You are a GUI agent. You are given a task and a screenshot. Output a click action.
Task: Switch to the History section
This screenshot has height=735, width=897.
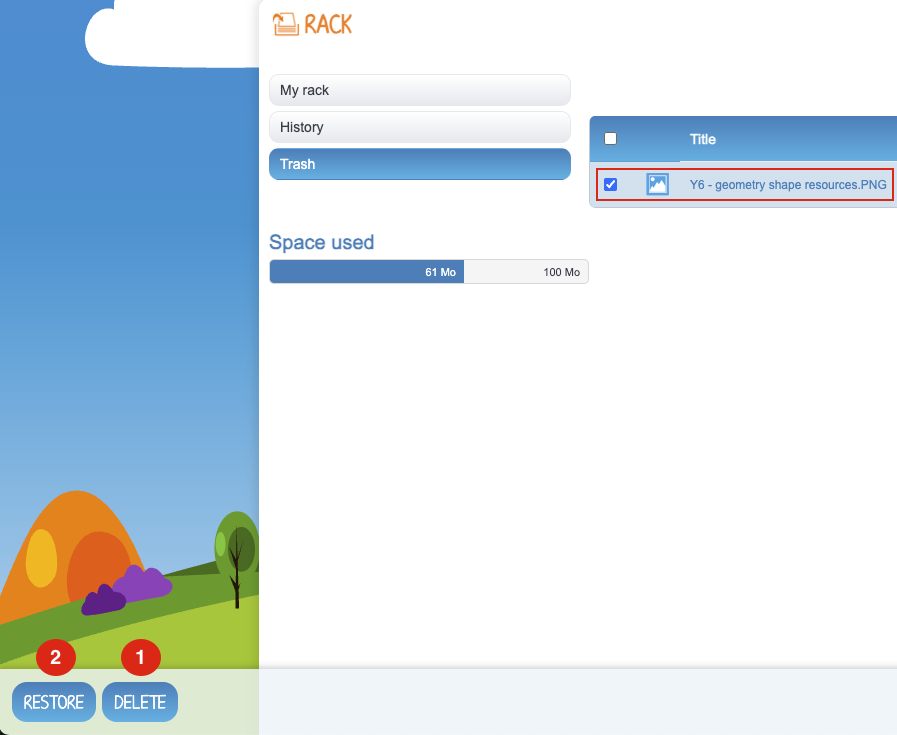(419, 127)
